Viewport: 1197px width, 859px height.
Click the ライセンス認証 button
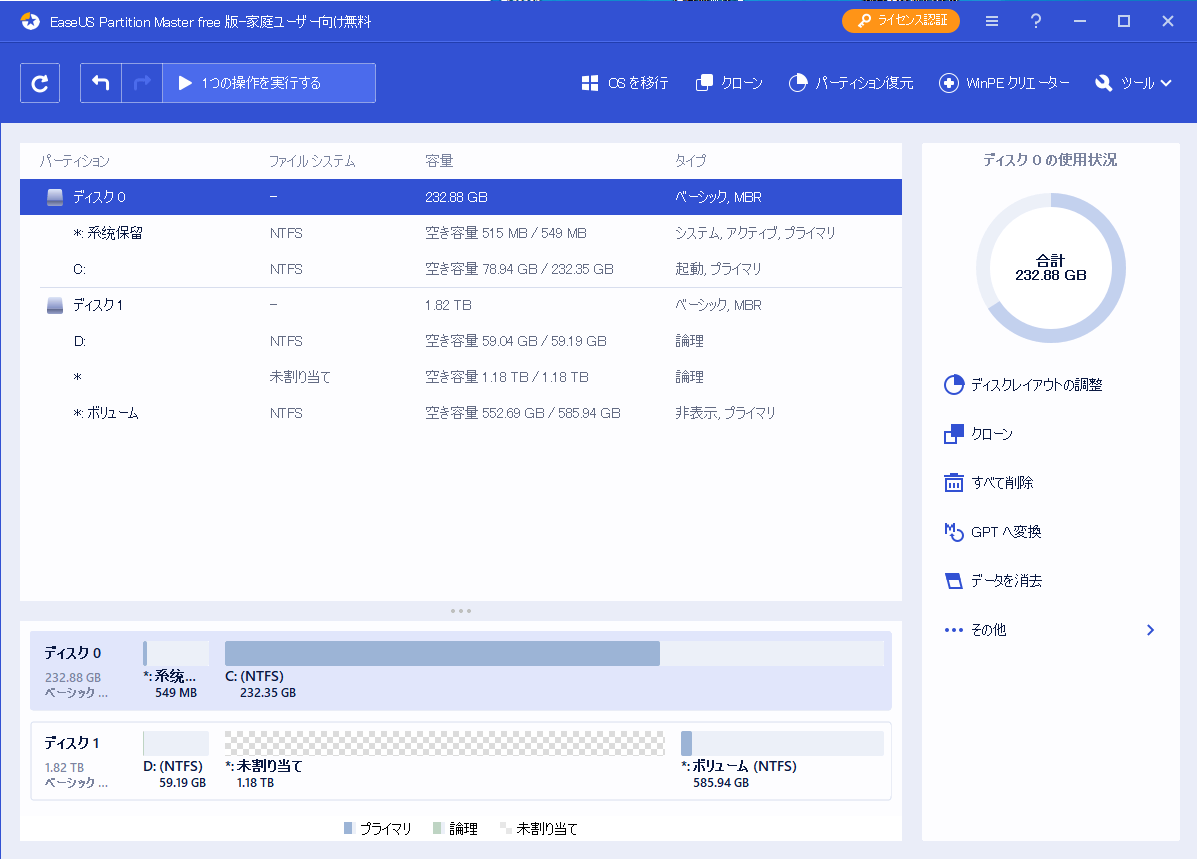point(901,21)
